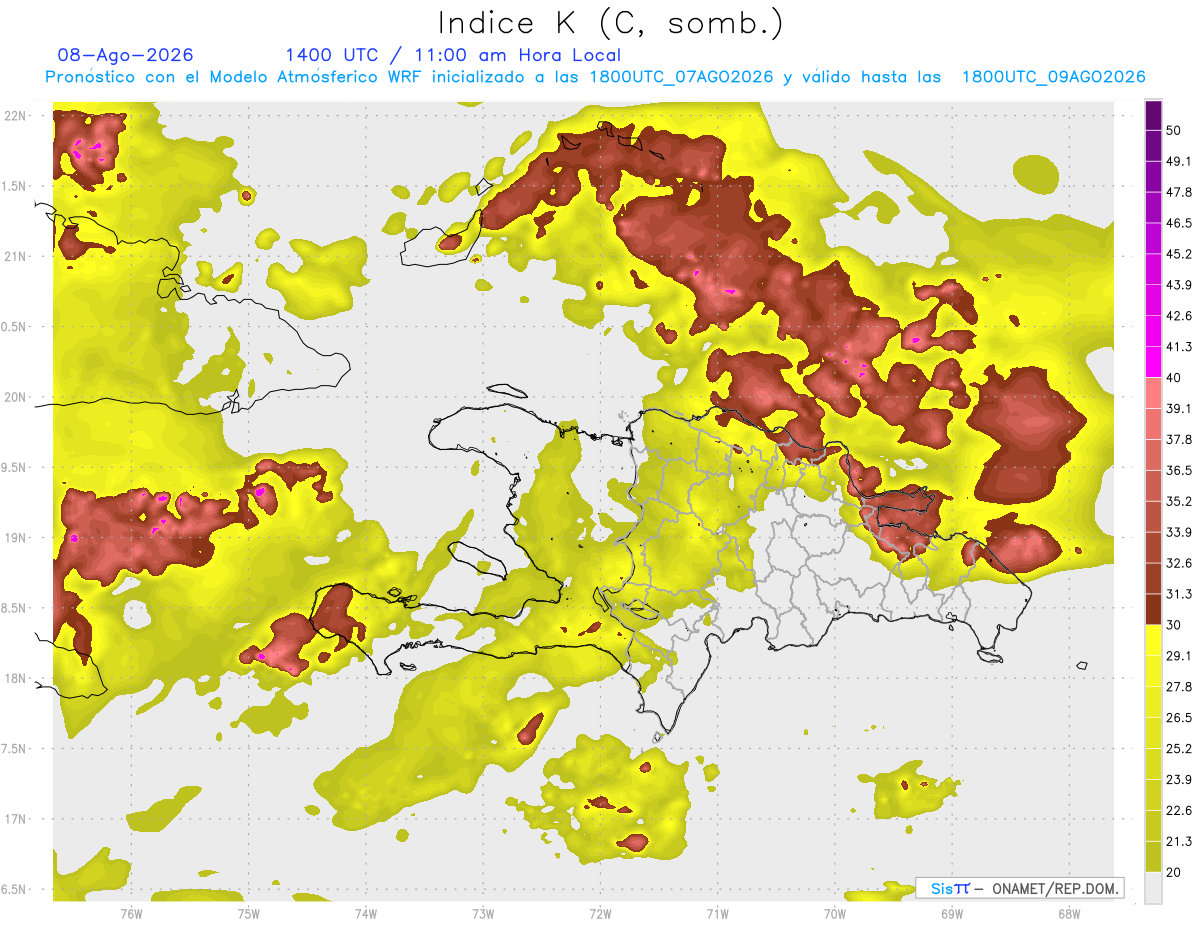Click the '75W' longitude label
Viewport: 1200px width, 927px height.
click(x=249, y=913)
